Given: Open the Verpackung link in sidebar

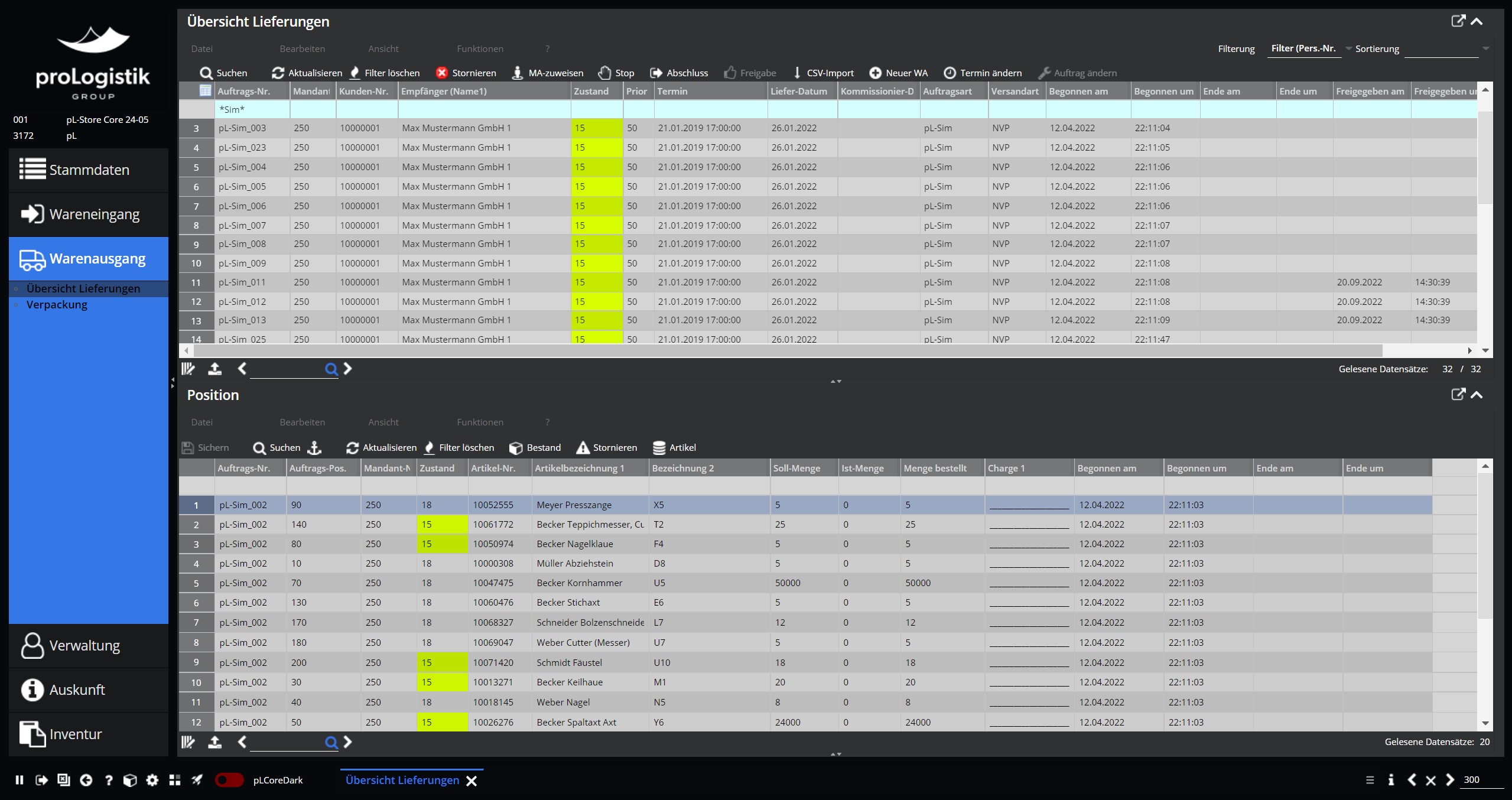Looking at the screenshot, I should (x=57, y=305).
